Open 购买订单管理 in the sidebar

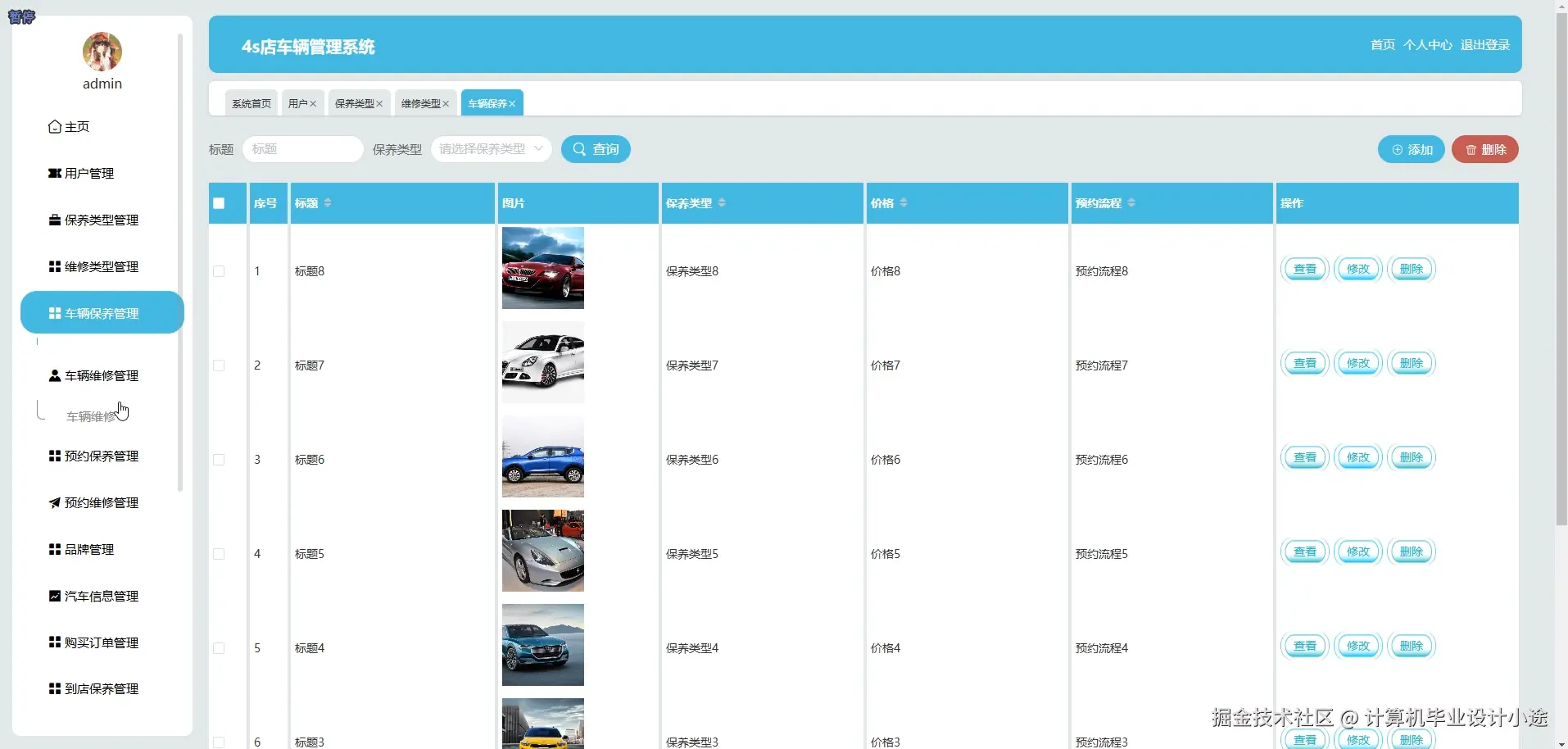93,643
